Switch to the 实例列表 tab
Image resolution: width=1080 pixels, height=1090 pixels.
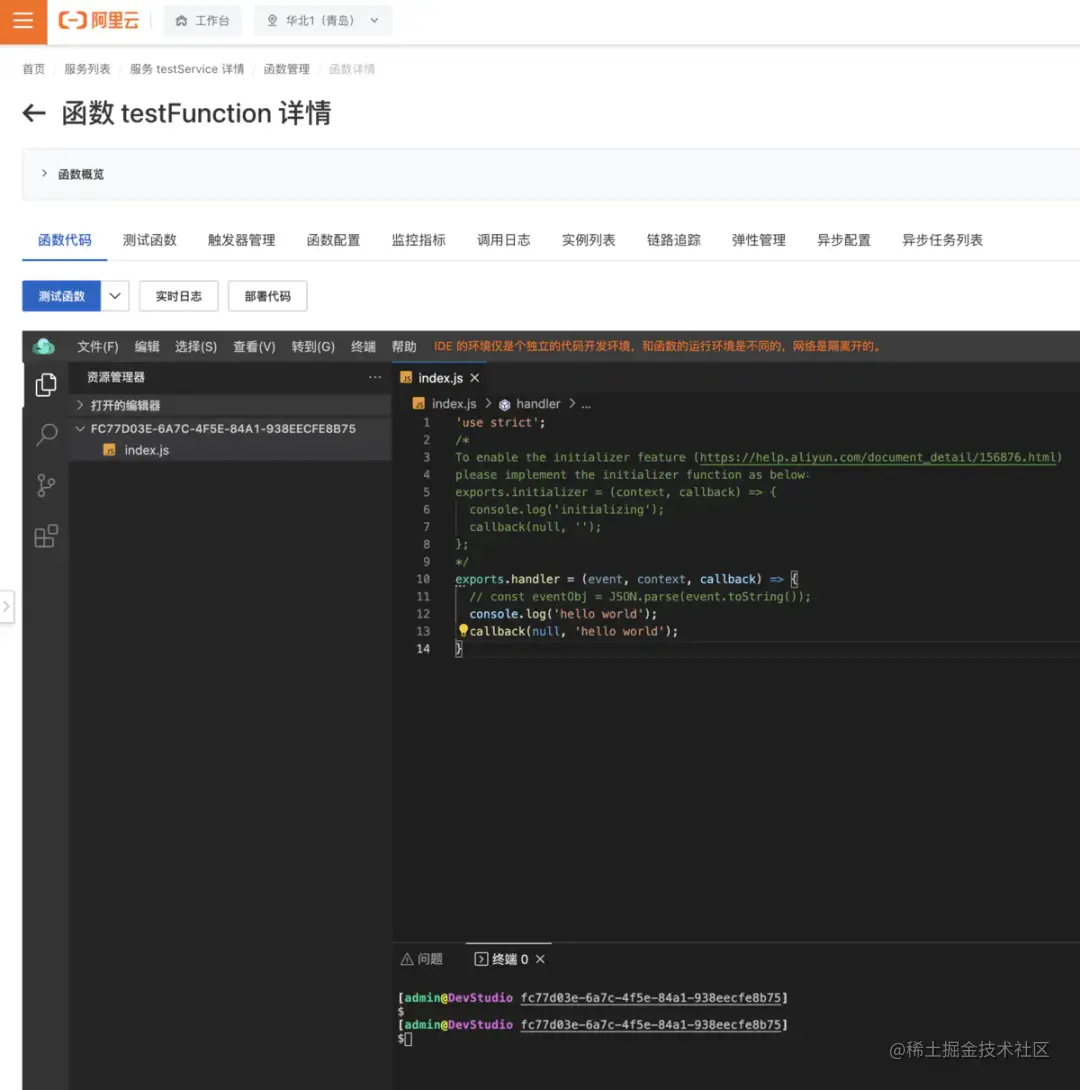(x=589, y=241)
